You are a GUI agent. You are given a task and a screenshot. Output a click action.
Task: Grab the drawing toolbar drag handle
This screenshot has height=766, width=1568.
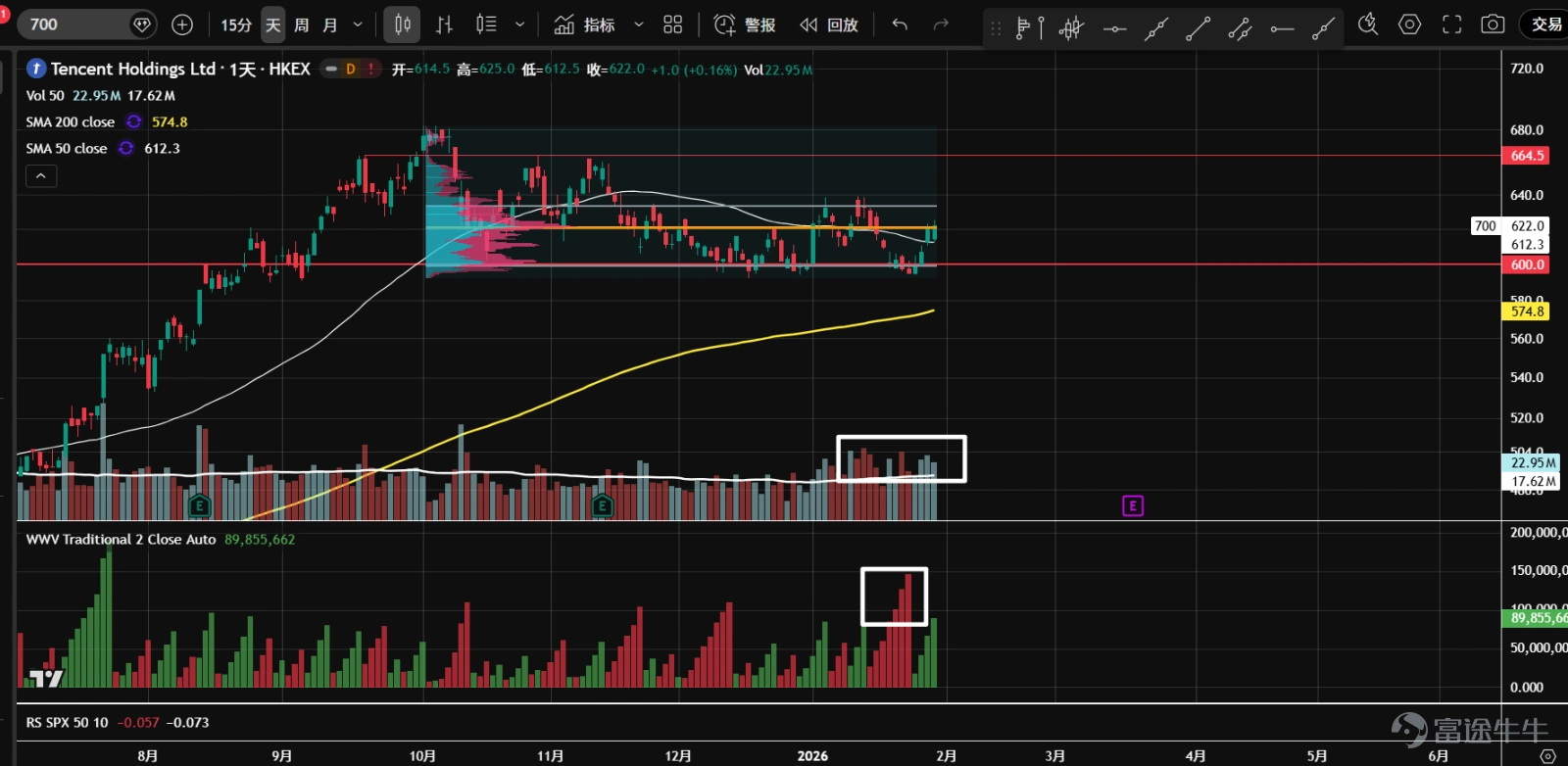coord(996,28)
